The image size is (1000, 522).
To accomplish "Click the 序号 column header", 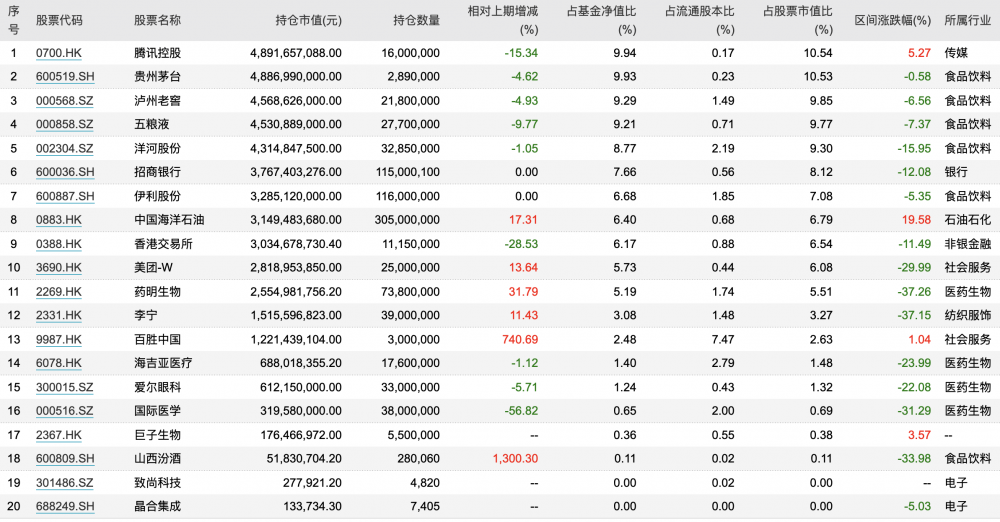I will pos(13,20).
